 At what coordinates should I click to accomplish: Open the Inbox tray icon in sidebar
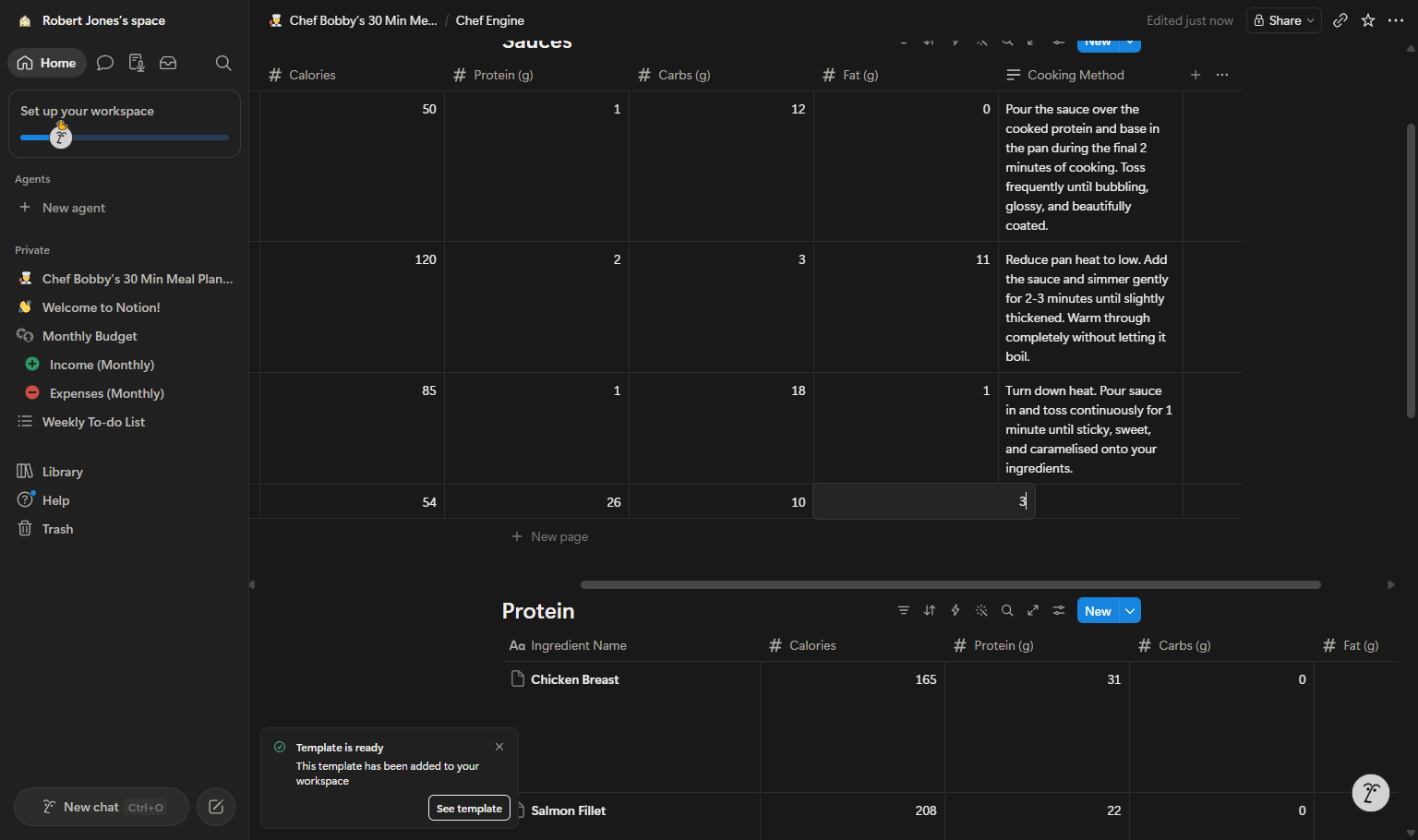point(168,63)
